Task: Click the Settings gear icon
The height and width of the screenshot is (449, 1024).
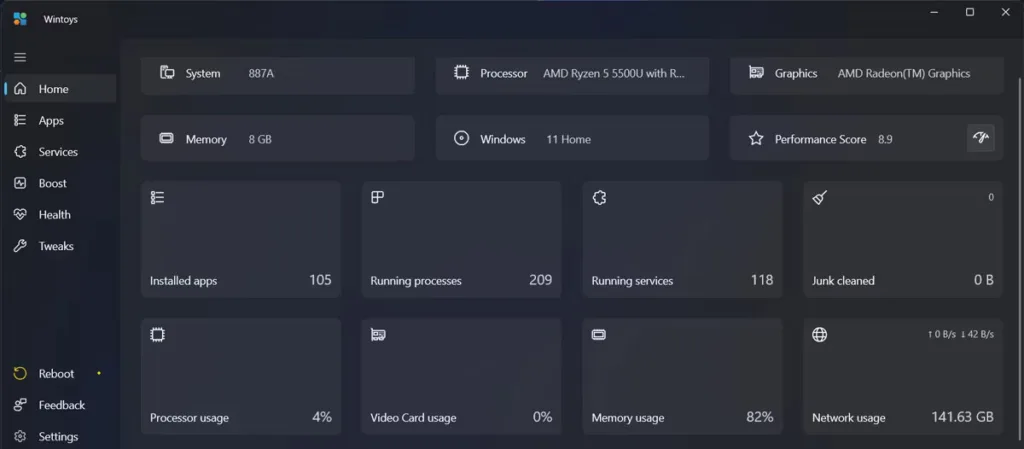Action: [20, 437]
